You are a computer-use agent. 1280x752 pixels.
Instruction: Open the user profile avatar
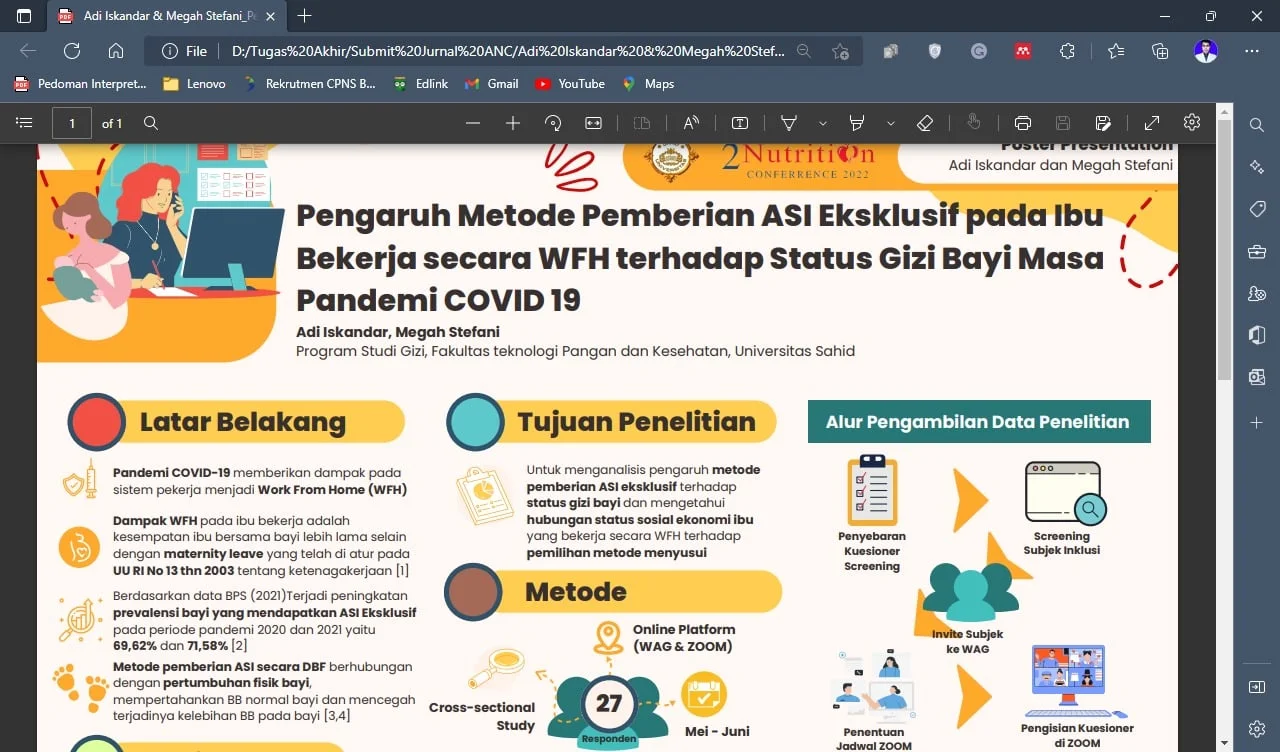(x=1206, y=51)
